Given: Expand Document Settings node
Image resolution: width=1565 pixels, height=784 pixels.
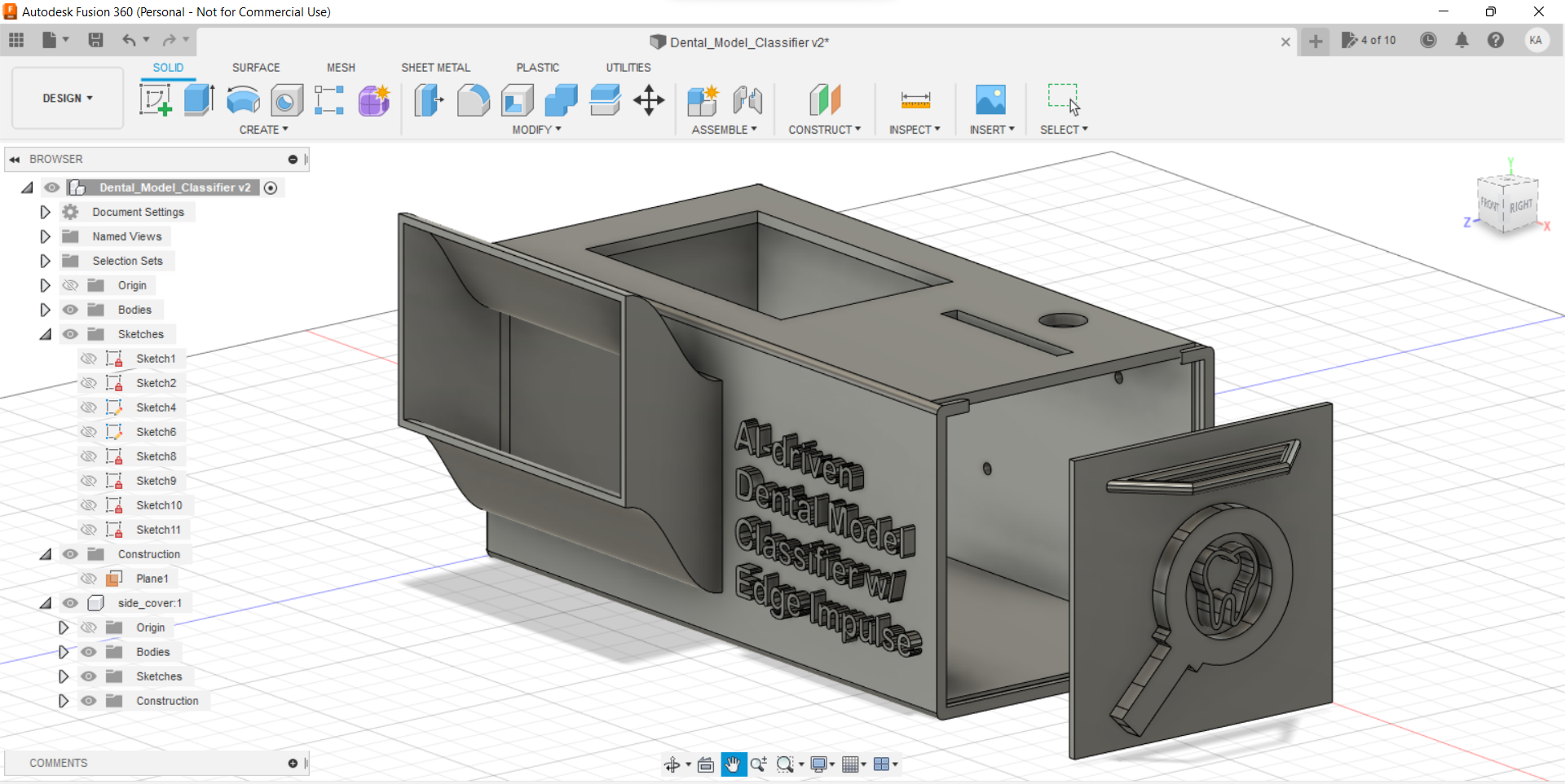Looking at the screenshot, I should point(45,212).
